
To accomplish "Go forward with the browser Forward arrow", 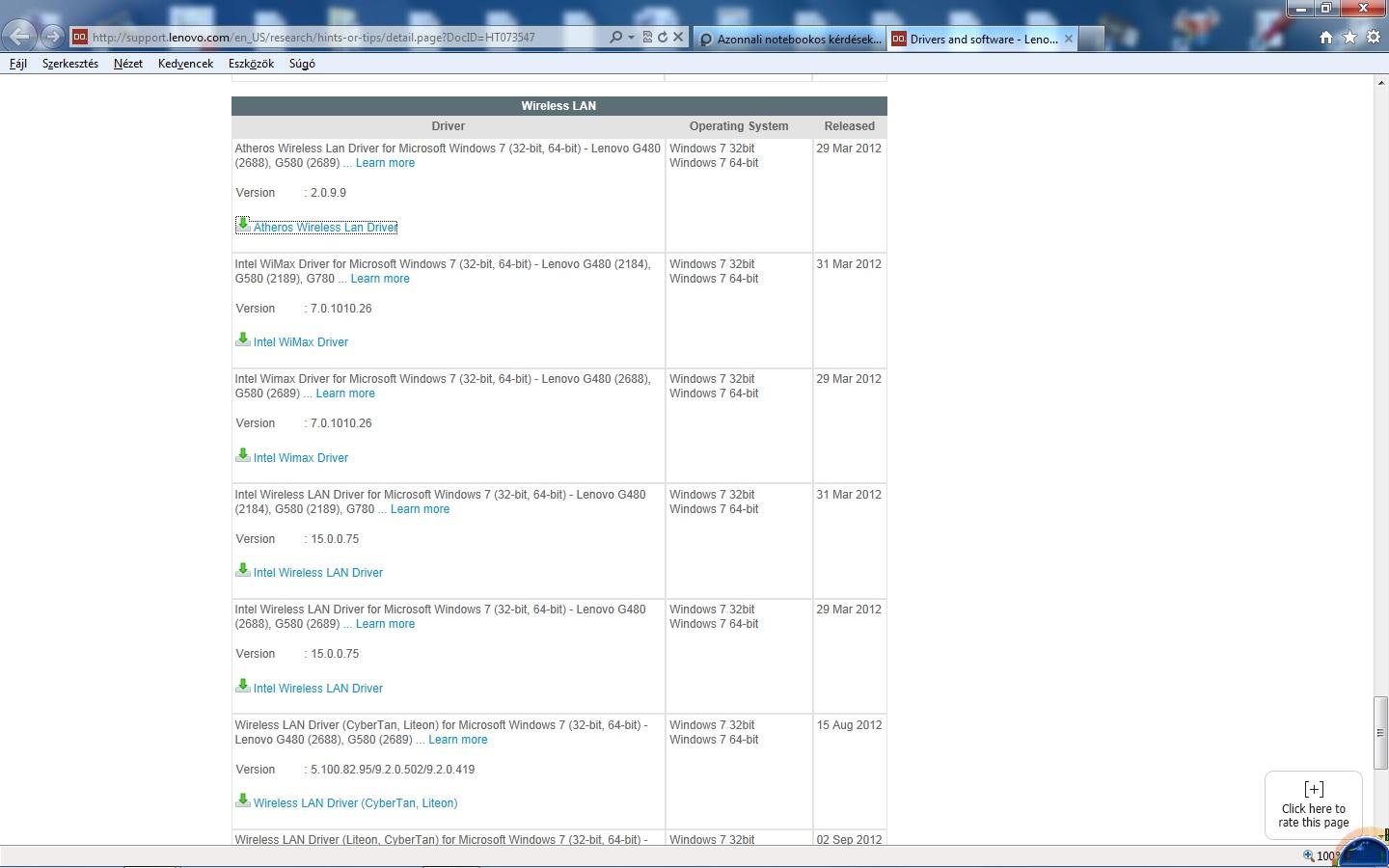I will 53,37.
